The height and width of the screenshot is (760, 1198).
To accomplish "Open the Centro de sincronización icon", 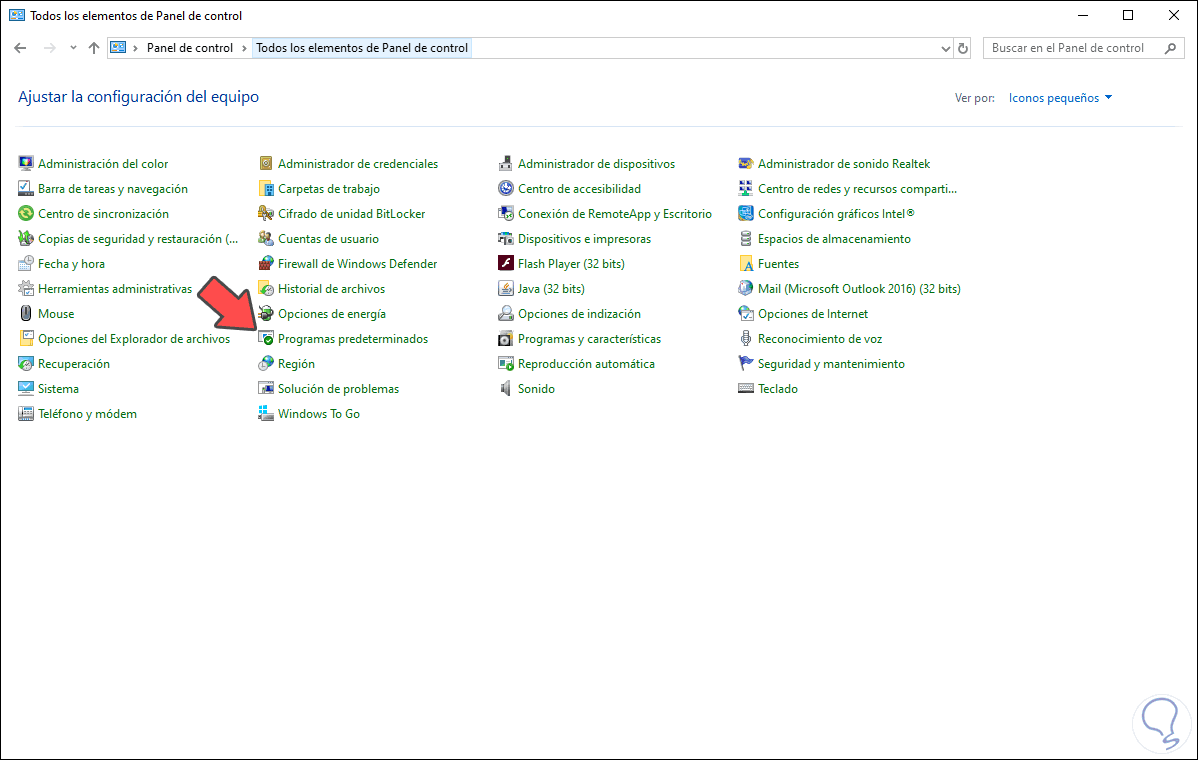I will coord(26,214).
